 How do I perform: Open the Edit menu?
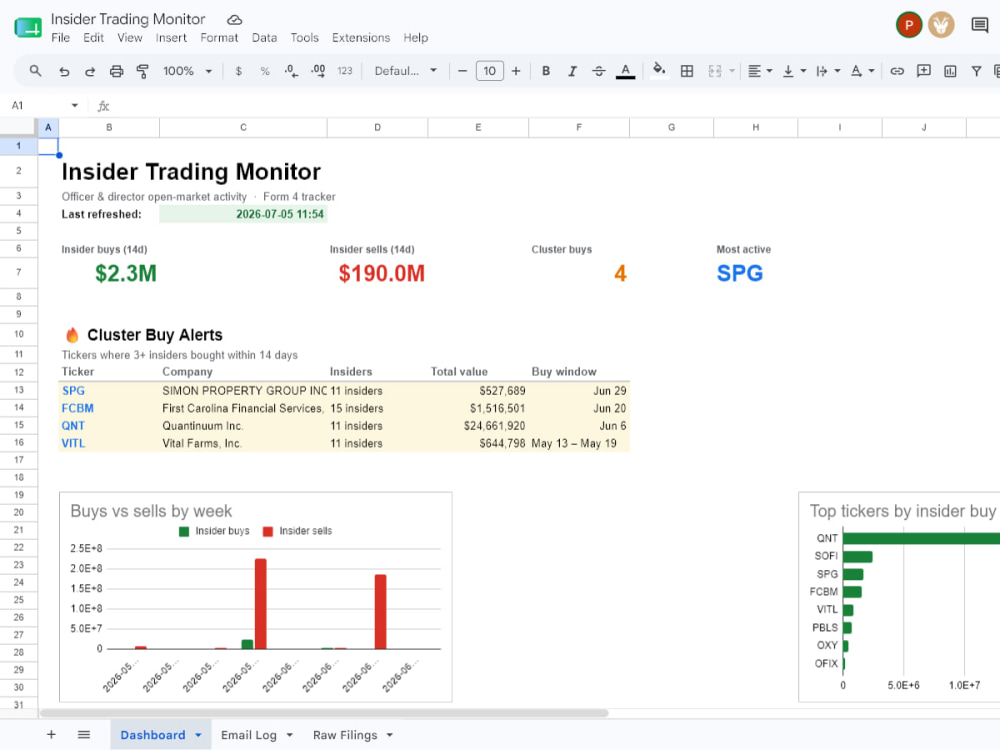tap(93, 38)
